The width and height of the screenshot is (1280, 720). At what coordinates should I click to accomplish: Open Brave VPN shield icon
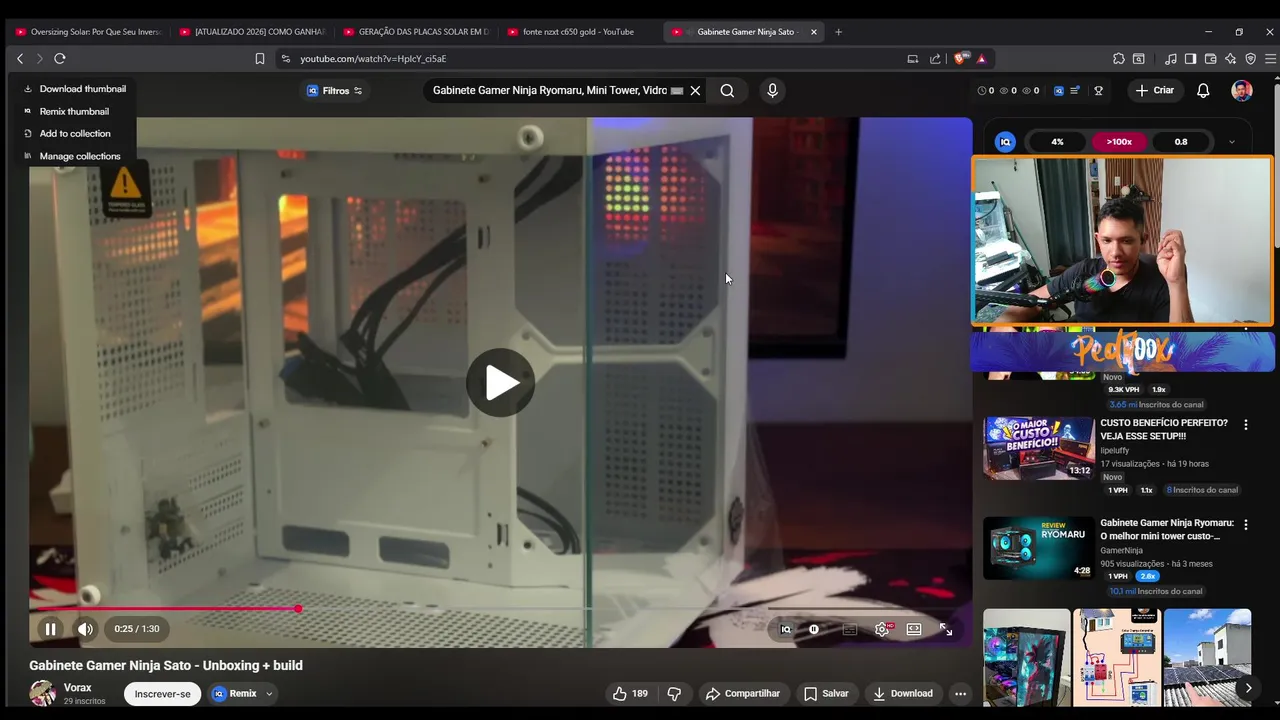[1250, 59]
